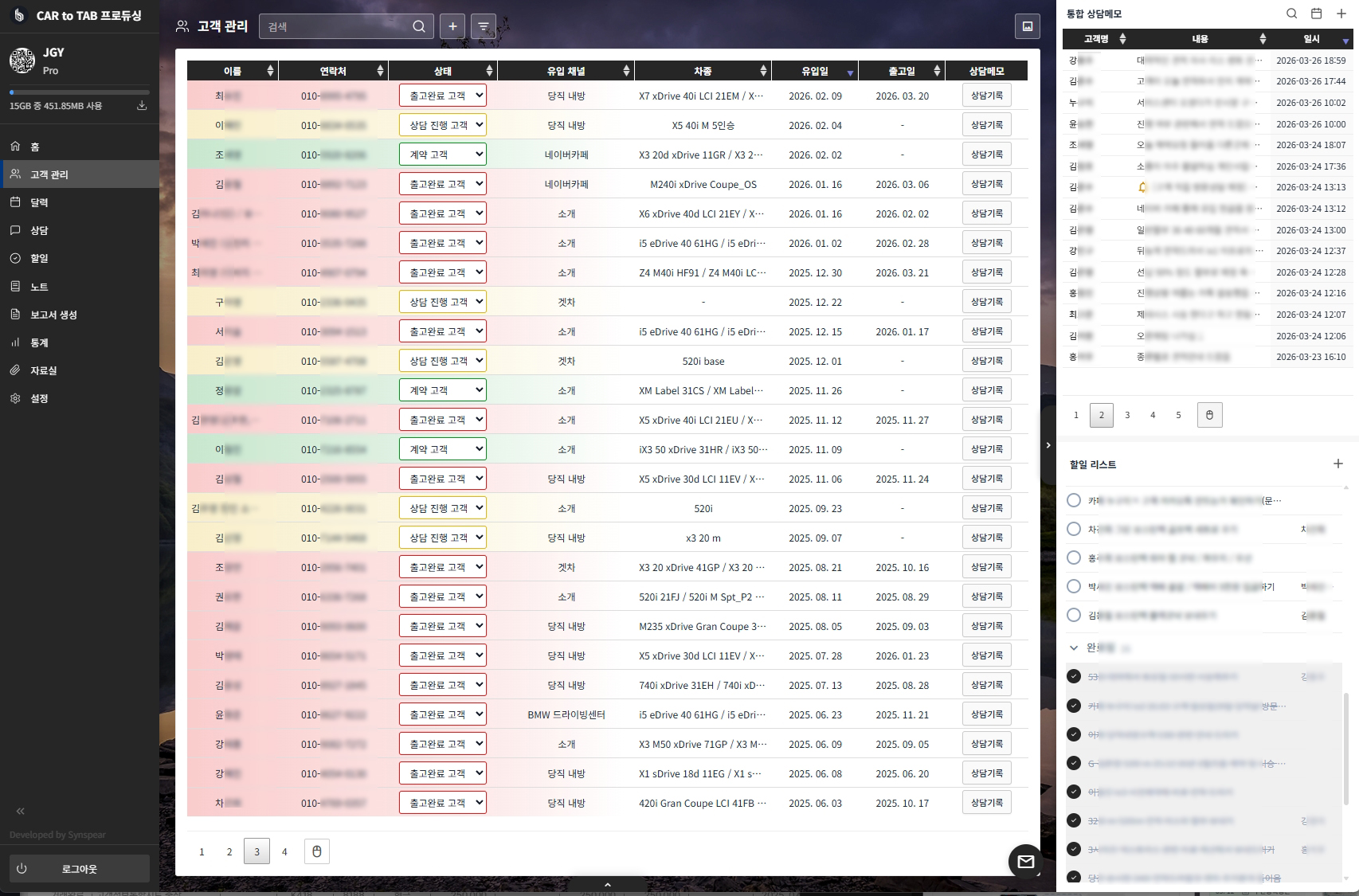The width and height of the screenshot is (1359, 896).
Task: Toggle the fifth unchecked todo circle
Action: (1074, 615)
